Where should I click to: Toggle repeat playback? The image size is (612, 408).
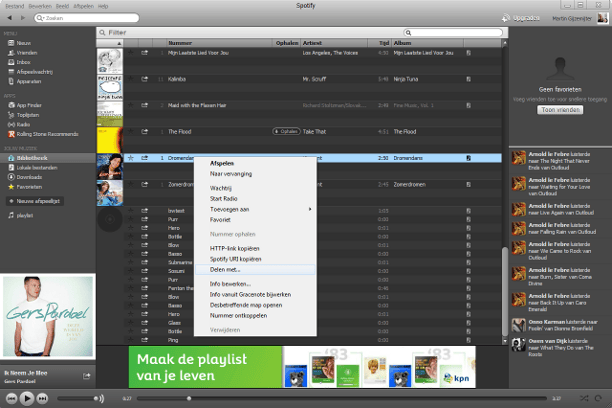[x=598, y=398]
